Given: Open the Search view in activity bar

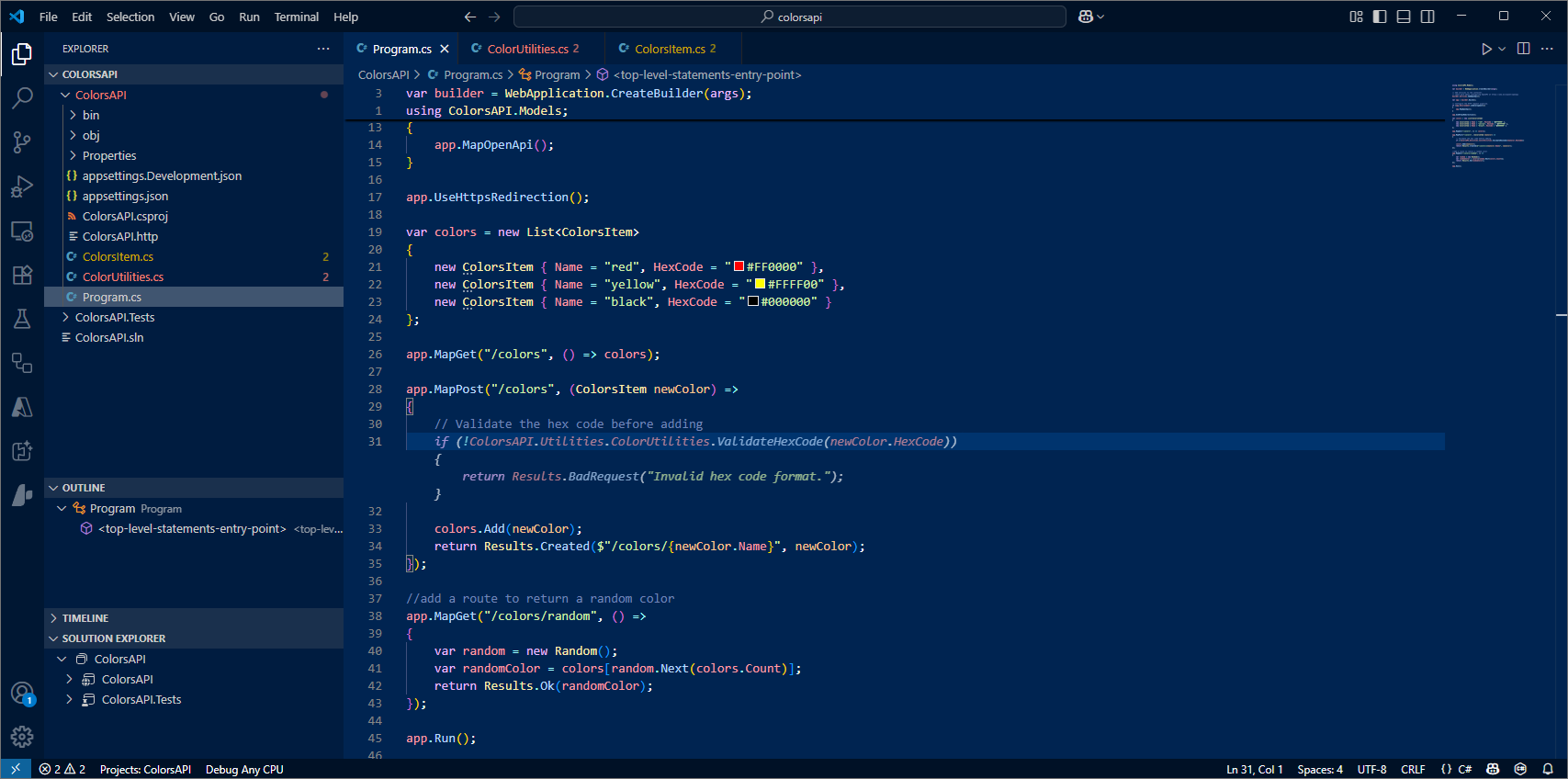Looking at the screenshot, I should (22, 97).
